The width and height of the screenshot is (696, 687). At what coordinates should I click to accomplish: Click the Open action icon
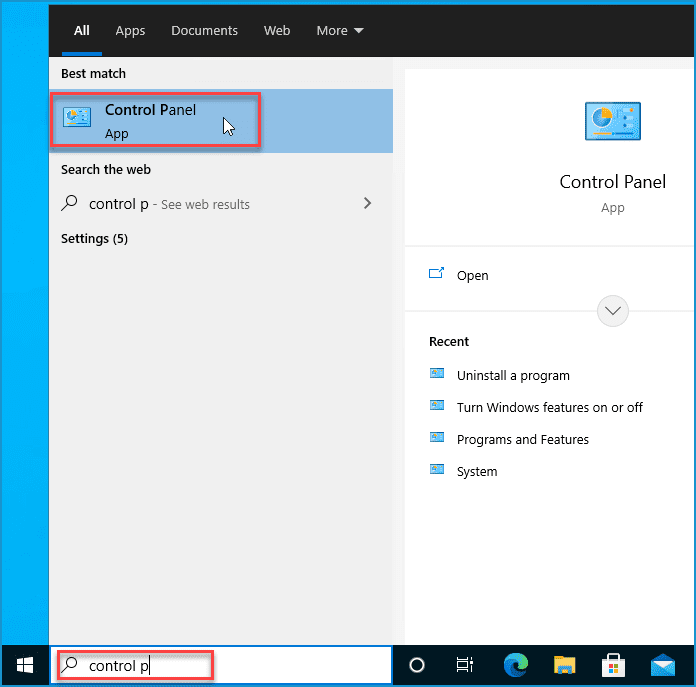436,273
